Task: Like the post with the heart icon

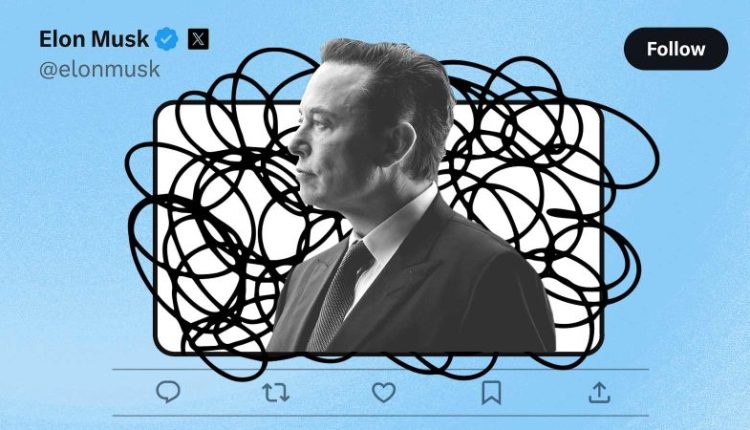Action: [x=384, y=393]
